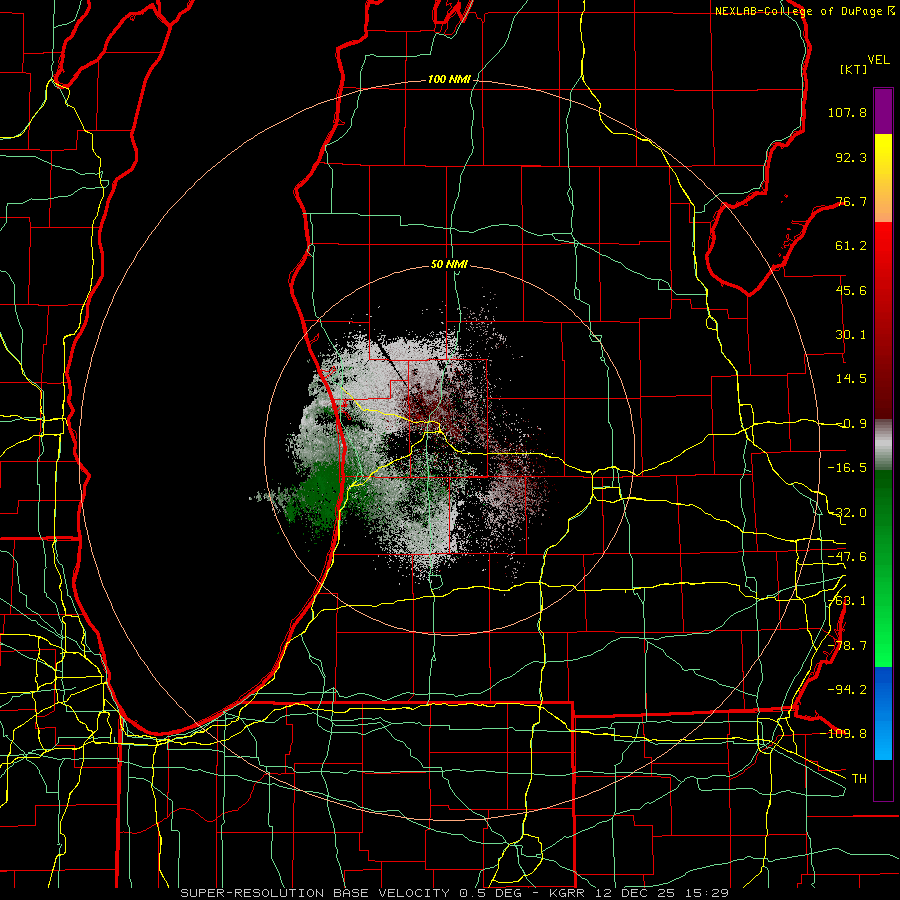Pick the blue segment of the color bar
The height and width of the screenshot is (900, 900).
point(883,713)
